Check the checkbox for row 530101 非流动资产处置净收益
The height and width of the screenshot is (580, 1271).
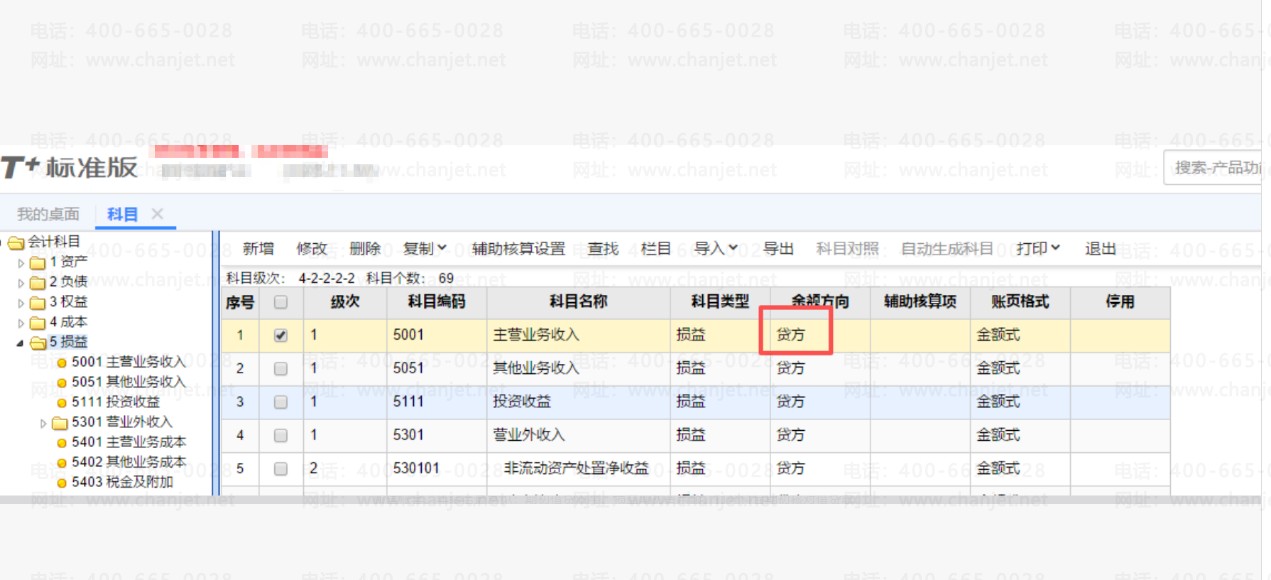[281, 468]
